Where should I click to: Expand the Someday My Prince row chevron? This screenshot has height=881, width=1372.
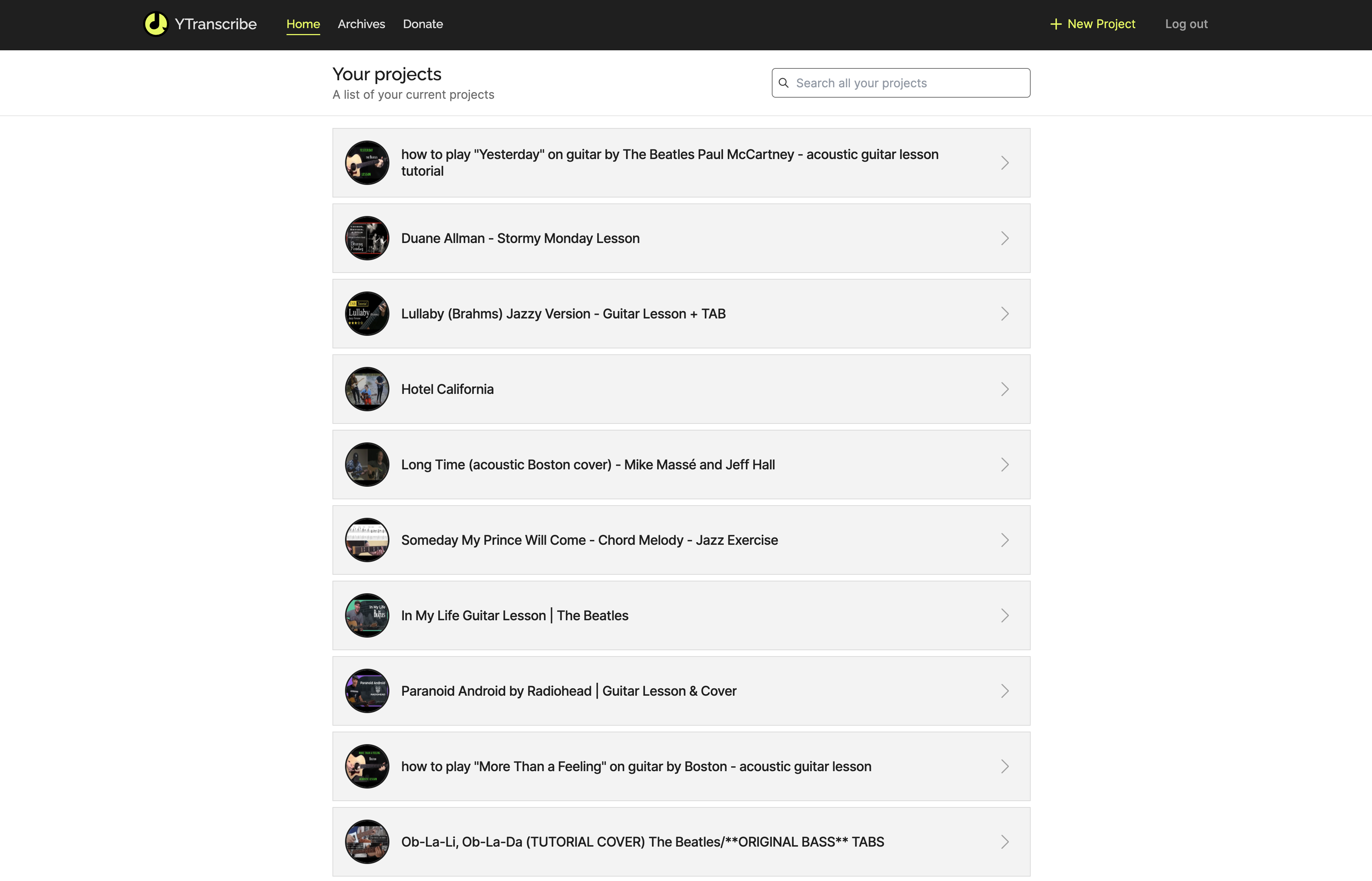tap(1005, 540)
